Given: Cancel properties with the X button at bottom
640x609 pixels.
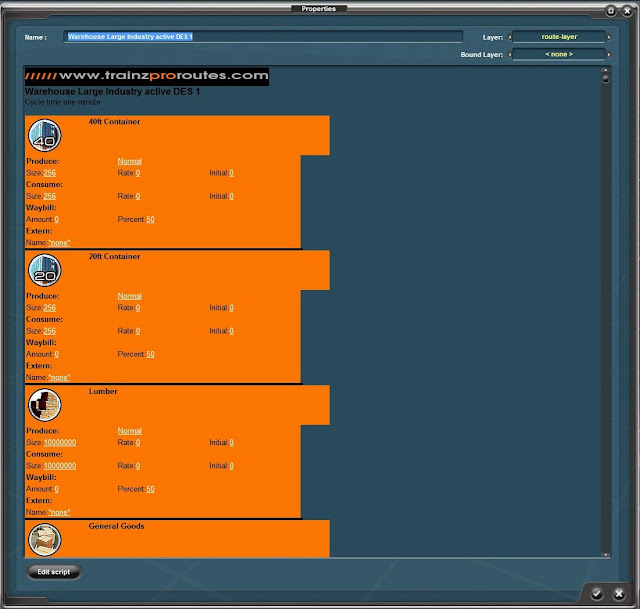Looking at the screenshot, I should [x=619, y=593].
